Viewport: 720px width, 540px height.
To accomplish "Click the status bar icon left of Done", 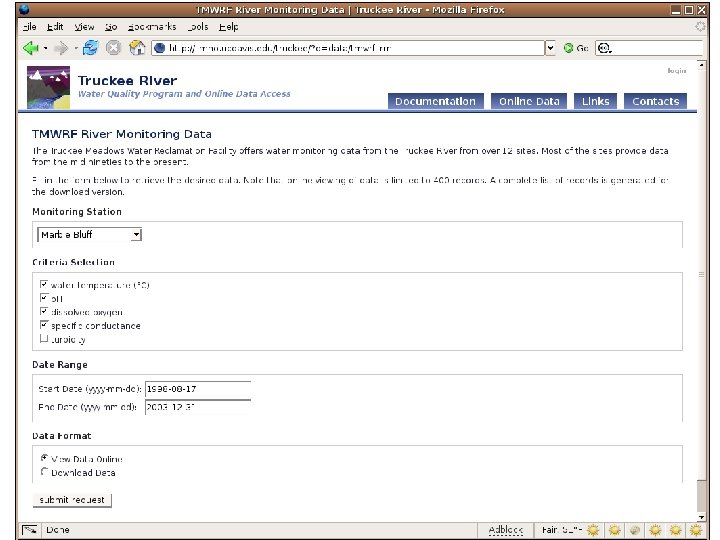I will click(30, 530).
